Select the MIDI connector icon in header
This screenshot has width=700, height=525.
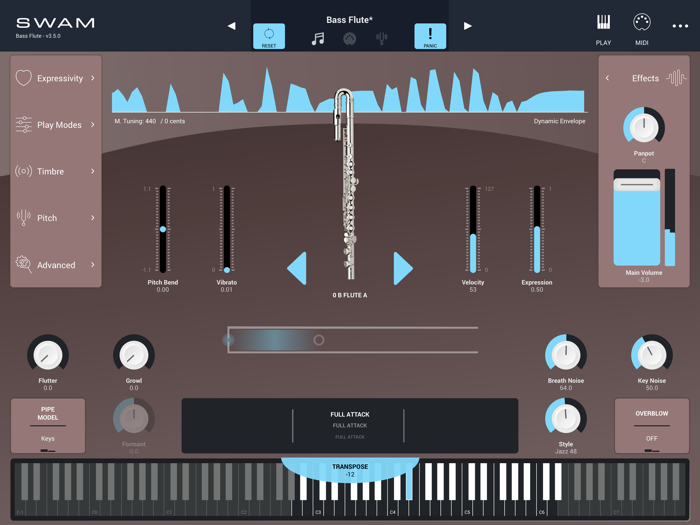coord(350,39)
